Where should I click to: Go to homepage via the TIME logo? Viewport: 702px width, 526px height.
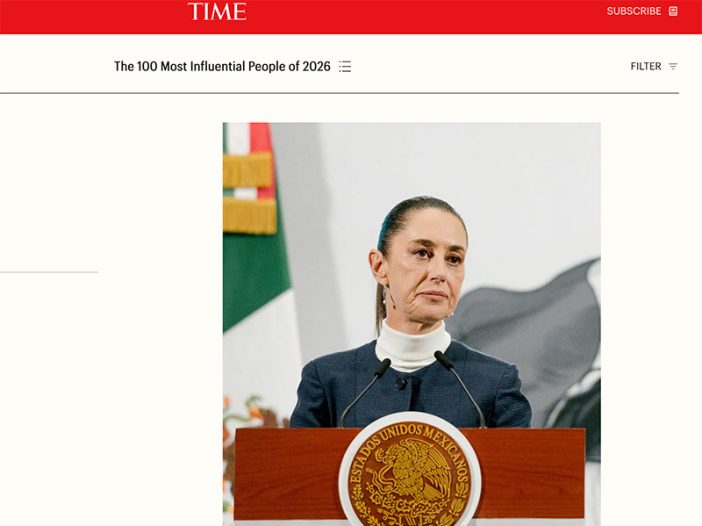pos(217,11)
